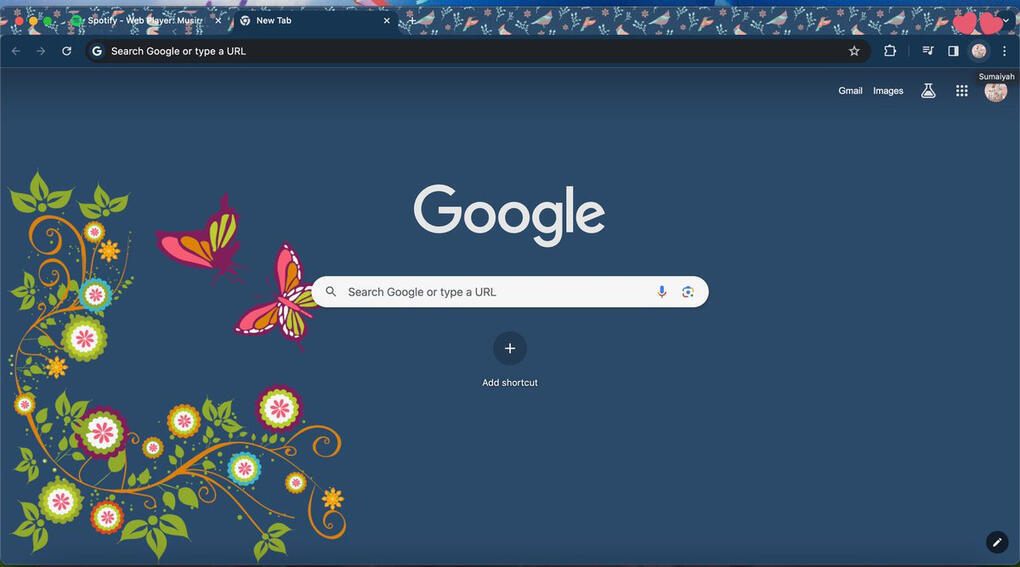Viewport: 1020px width, 567px height.
Task: Open the Google apps grid
Action: click(x=961, y=91)
